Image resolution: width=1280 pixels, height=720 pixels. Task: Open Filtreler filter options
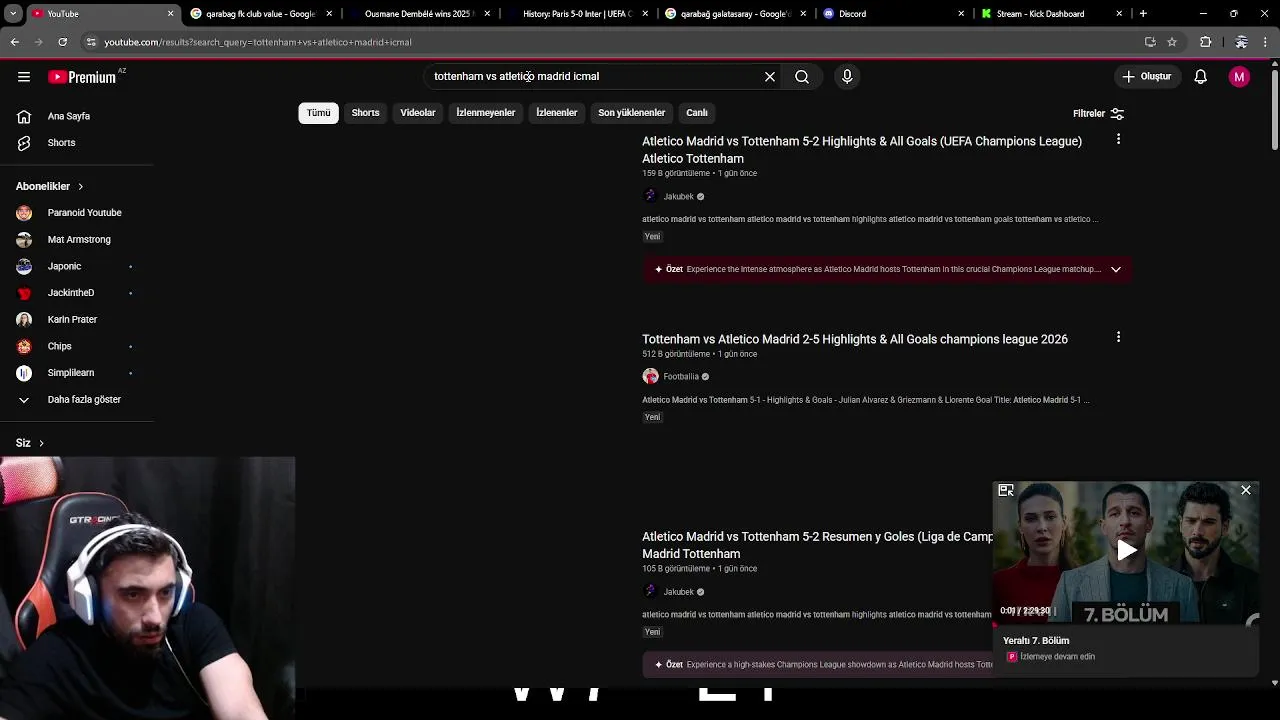(1099, 113)
